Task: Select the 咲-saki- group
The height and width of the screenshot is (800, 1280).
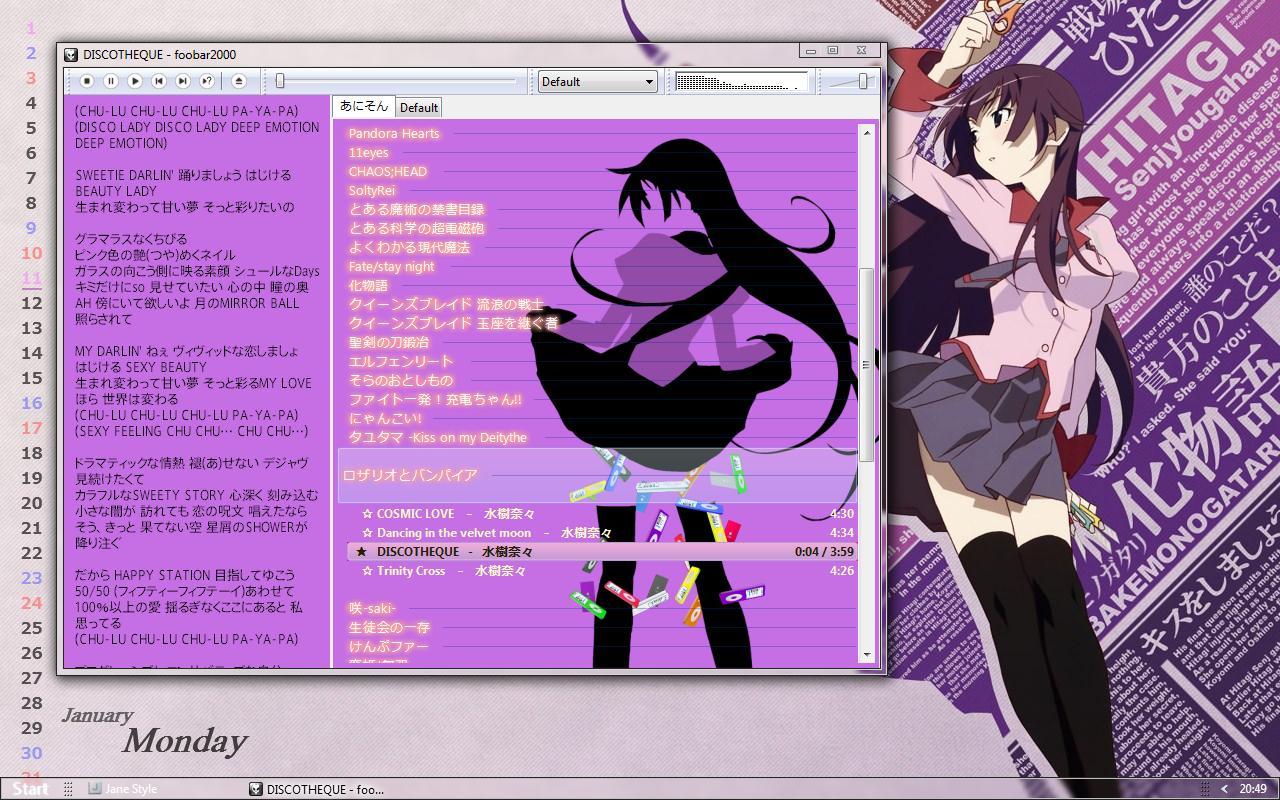Action: [372, 608]
